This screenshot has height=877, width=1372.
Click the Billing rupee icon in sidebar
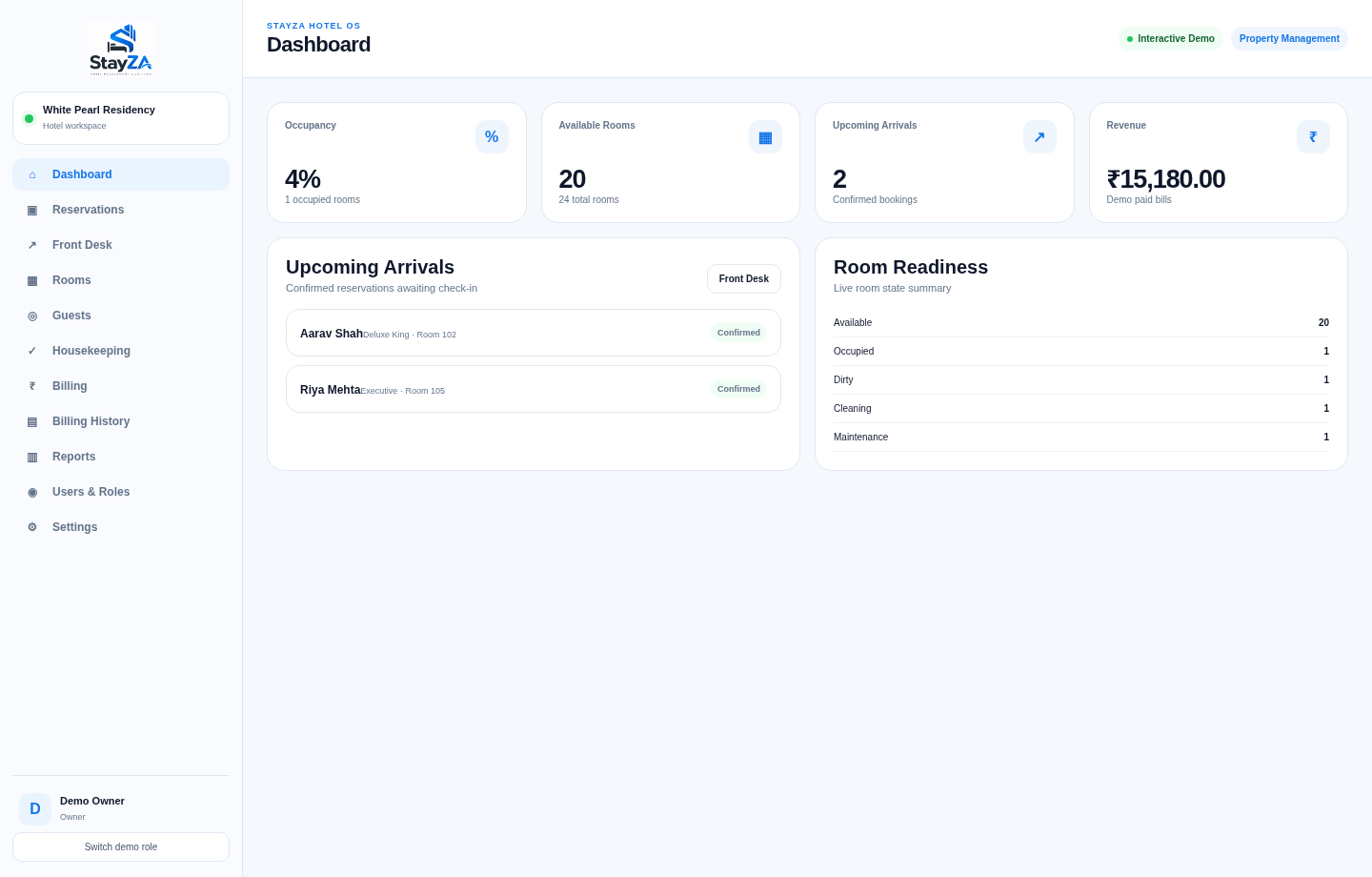click(32, 386)
